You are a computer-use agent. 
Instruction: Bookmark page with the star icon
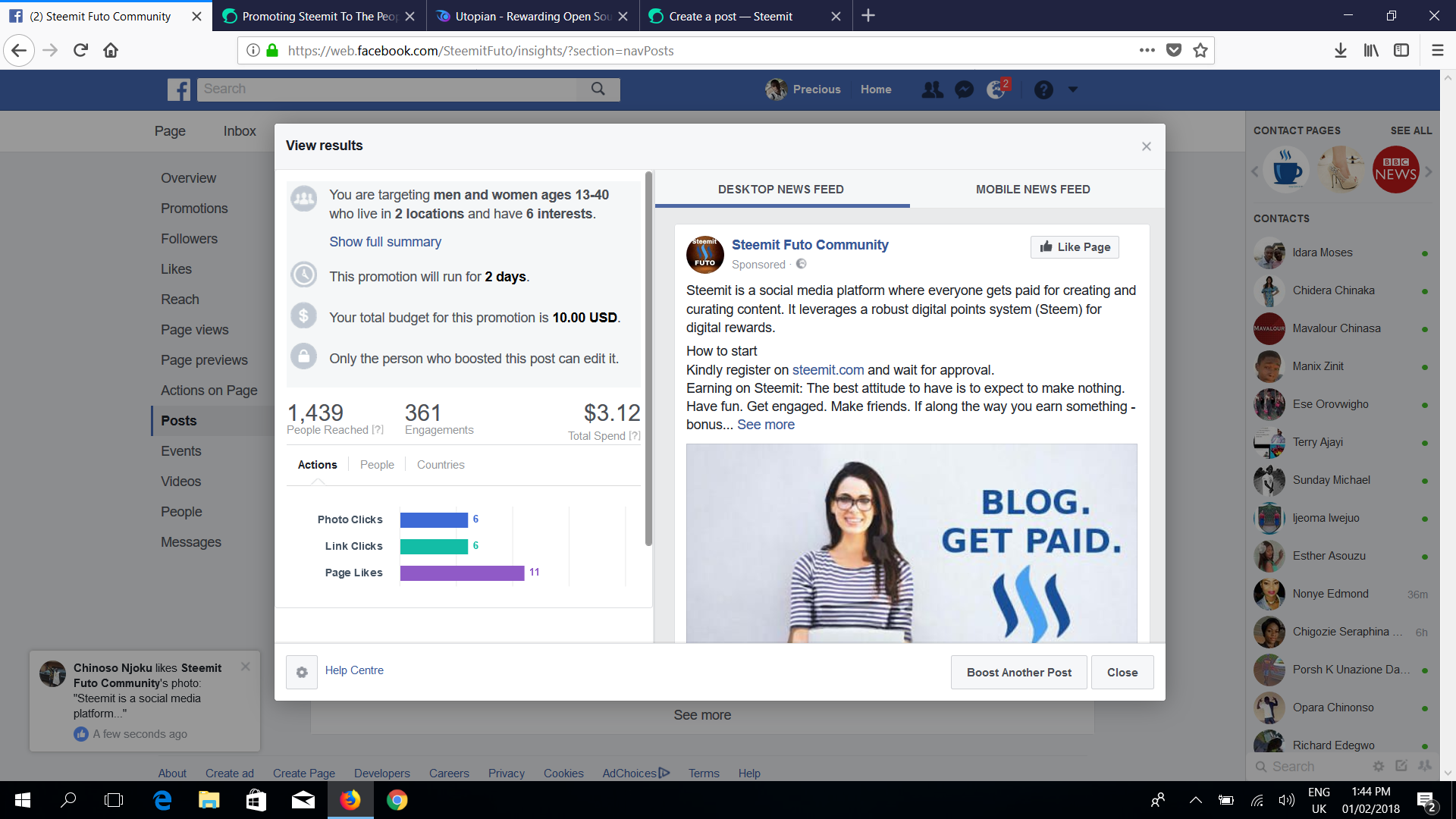[1200, 51]
